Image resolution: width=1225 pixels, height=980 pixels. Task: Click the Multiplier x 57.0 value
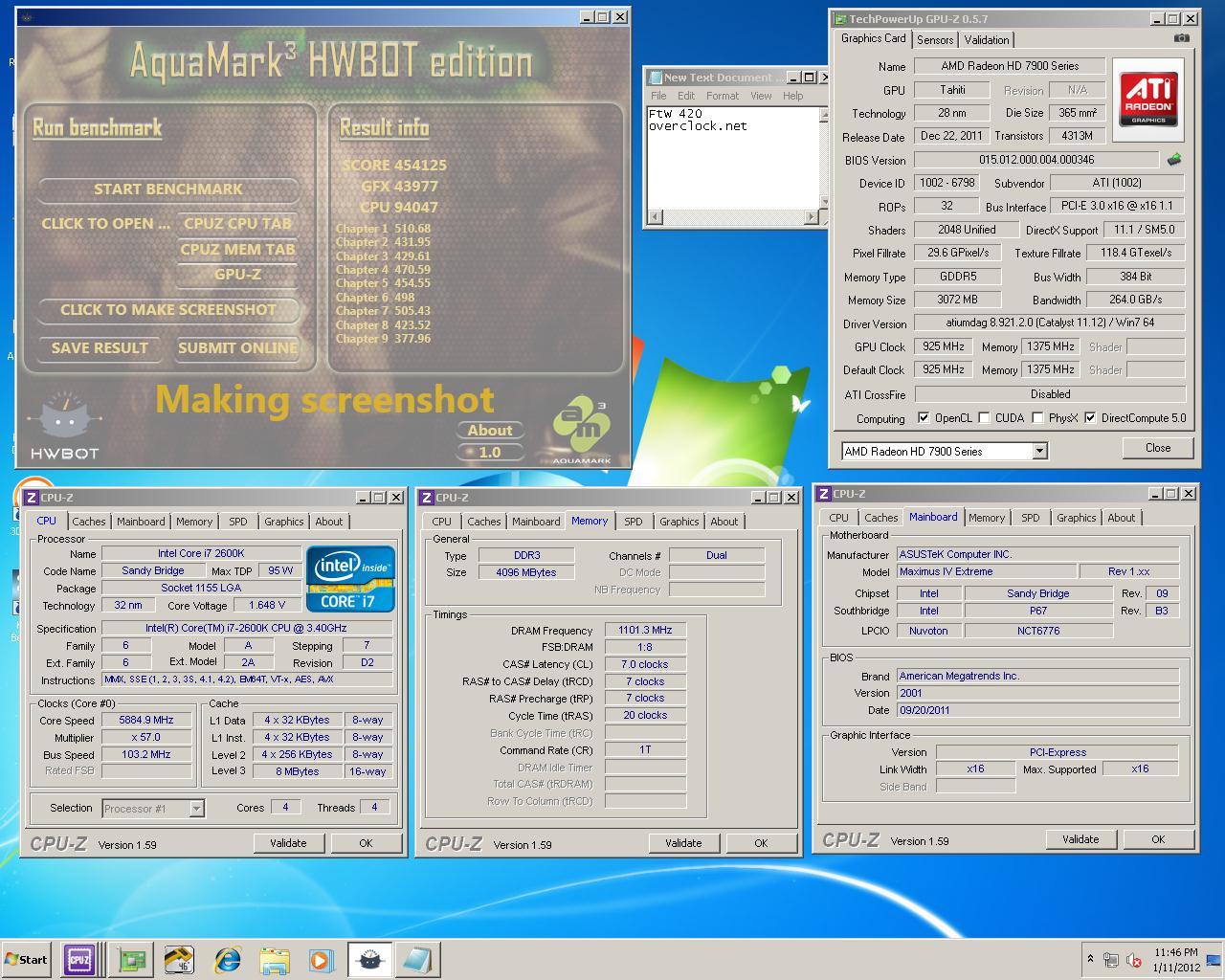point(146,738)
